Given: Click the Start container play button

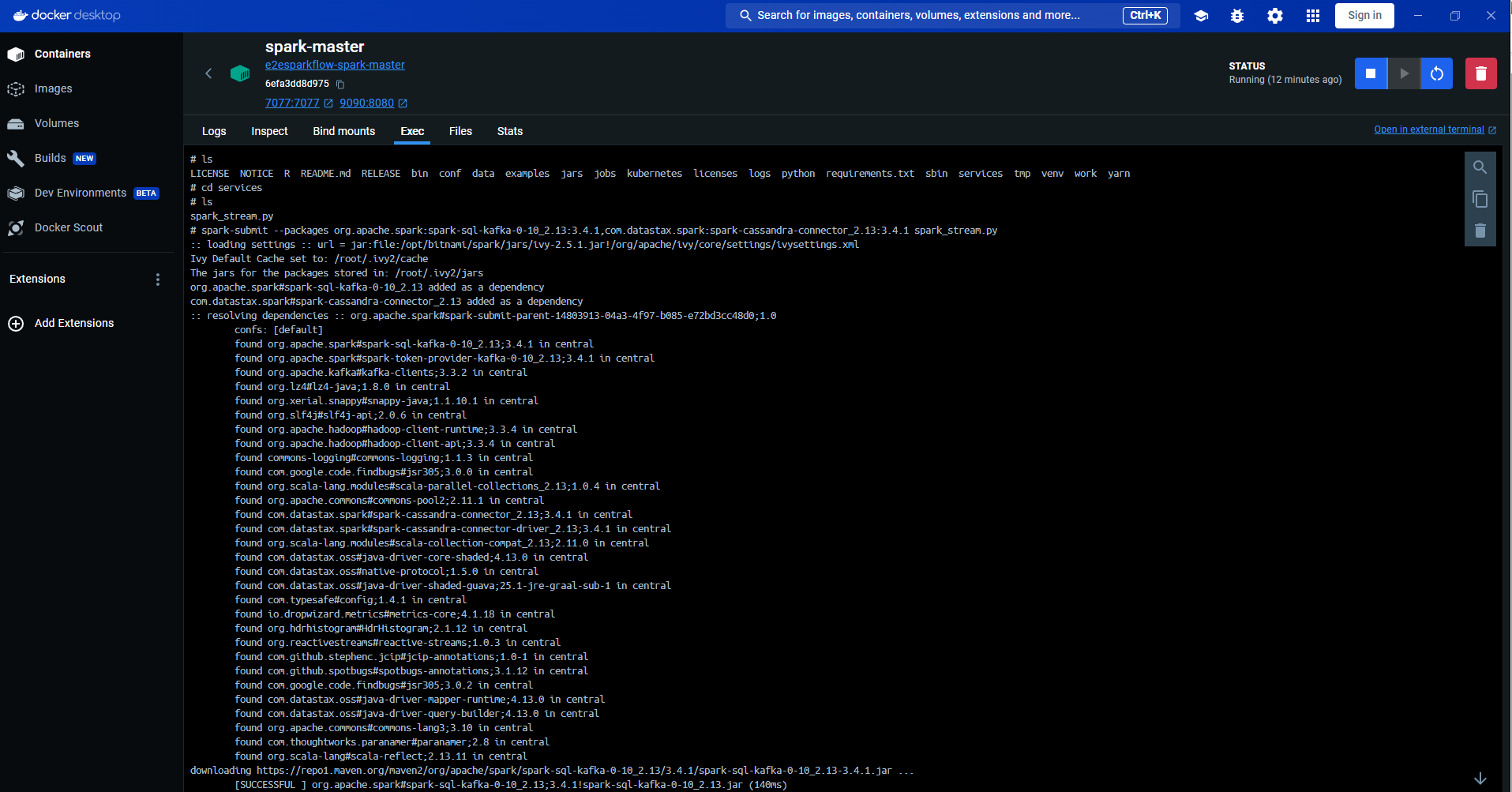Looking at the screenshot, I should click(1404, 73).
